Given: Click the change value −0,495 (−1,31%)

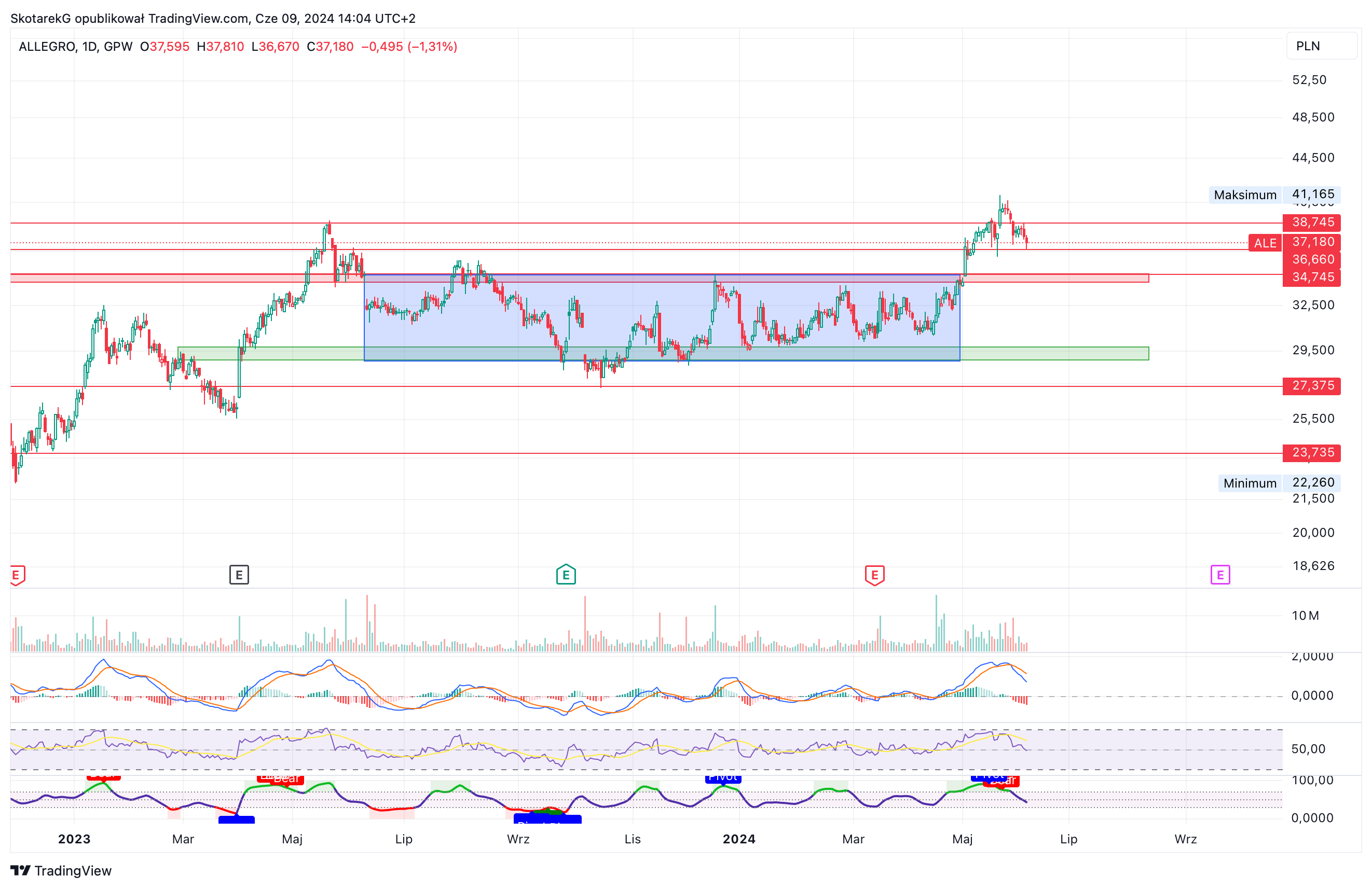Looking at the screenshot, I should point(409,47).
